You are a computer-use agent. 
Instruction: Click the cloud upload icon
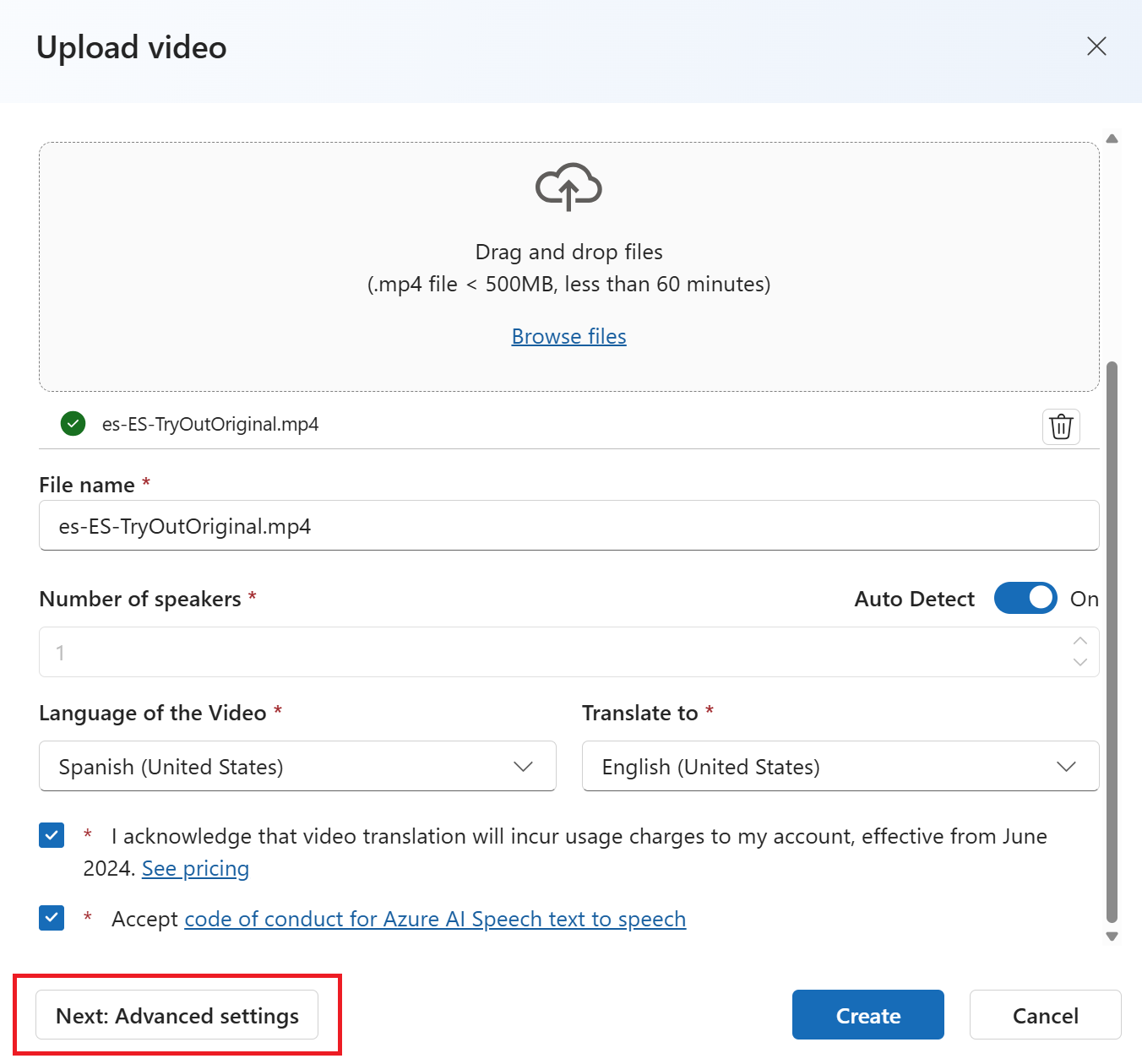click(x=568, y=187)
